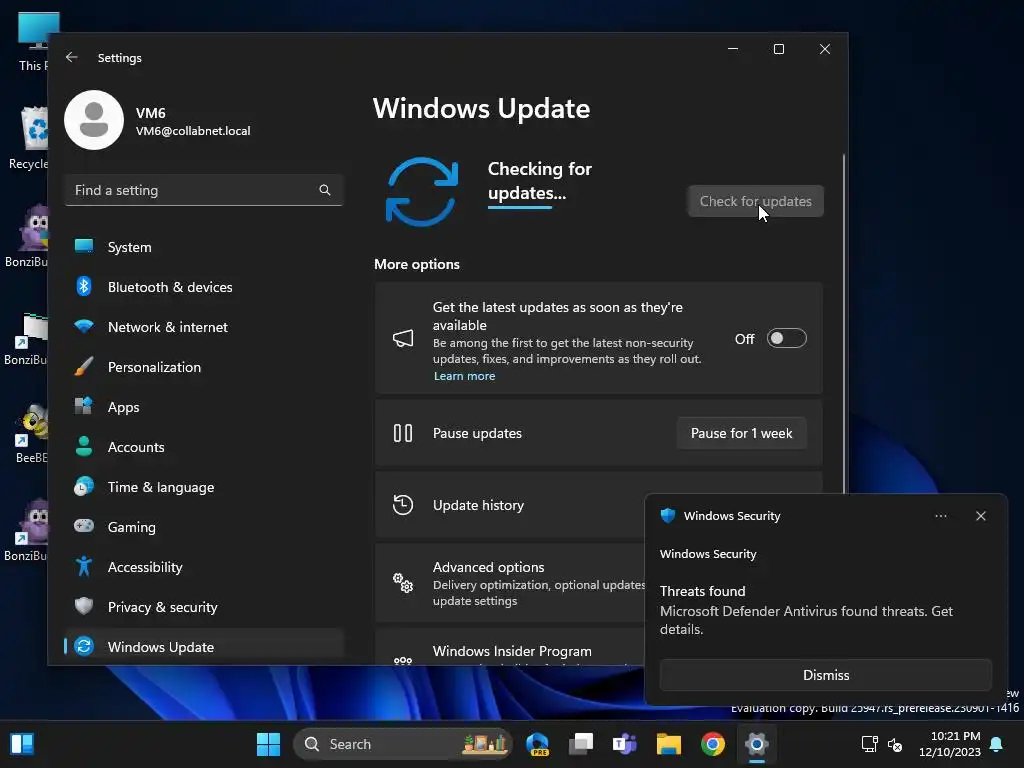Open Task View from taskbar

click(581, 744)
